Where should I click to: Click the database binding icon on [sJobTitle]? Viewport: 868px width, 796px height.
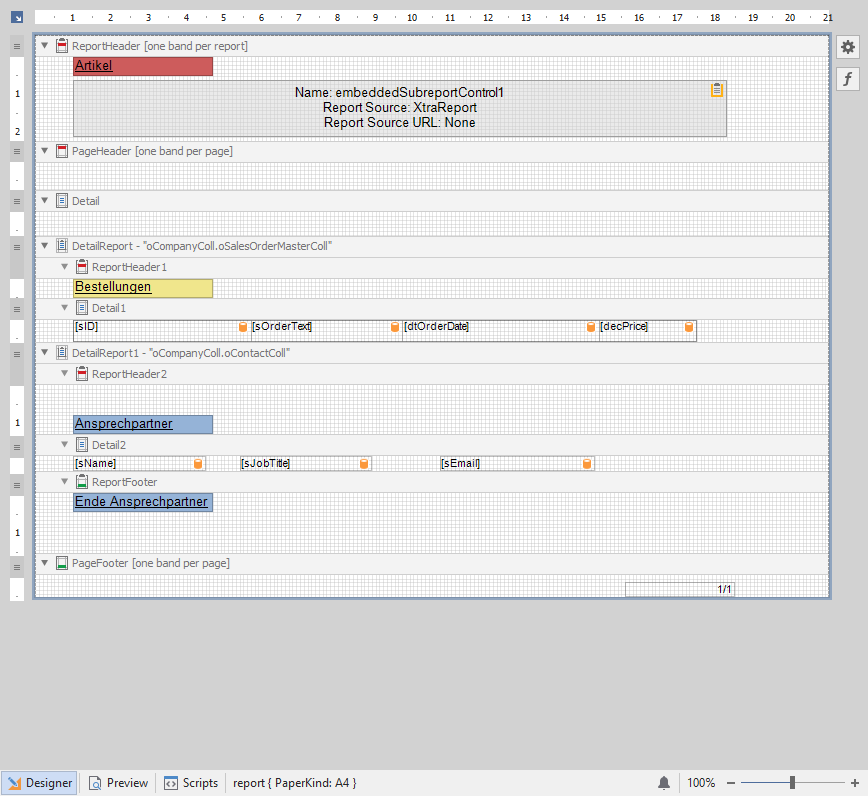coord(364,464)
